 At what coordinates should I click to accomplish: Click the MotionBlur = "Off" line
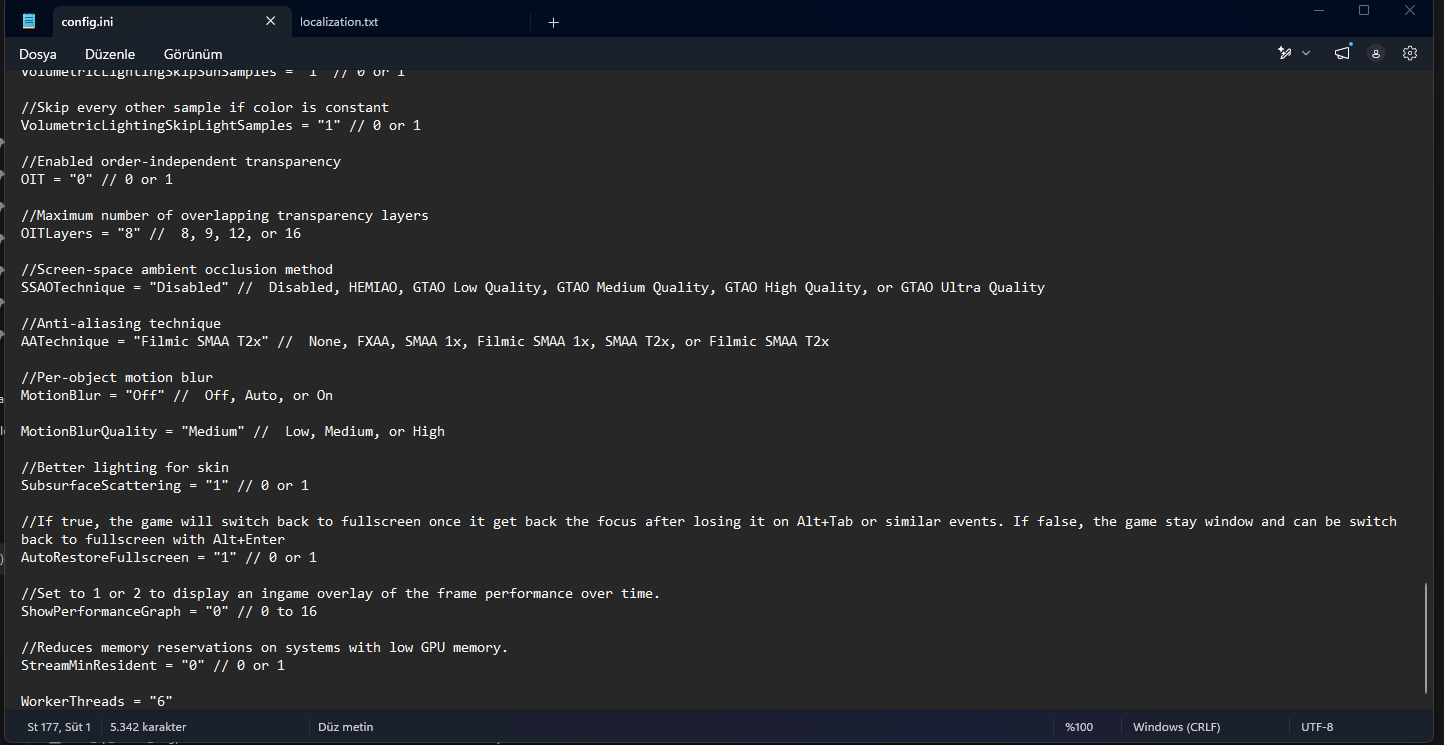177,396
